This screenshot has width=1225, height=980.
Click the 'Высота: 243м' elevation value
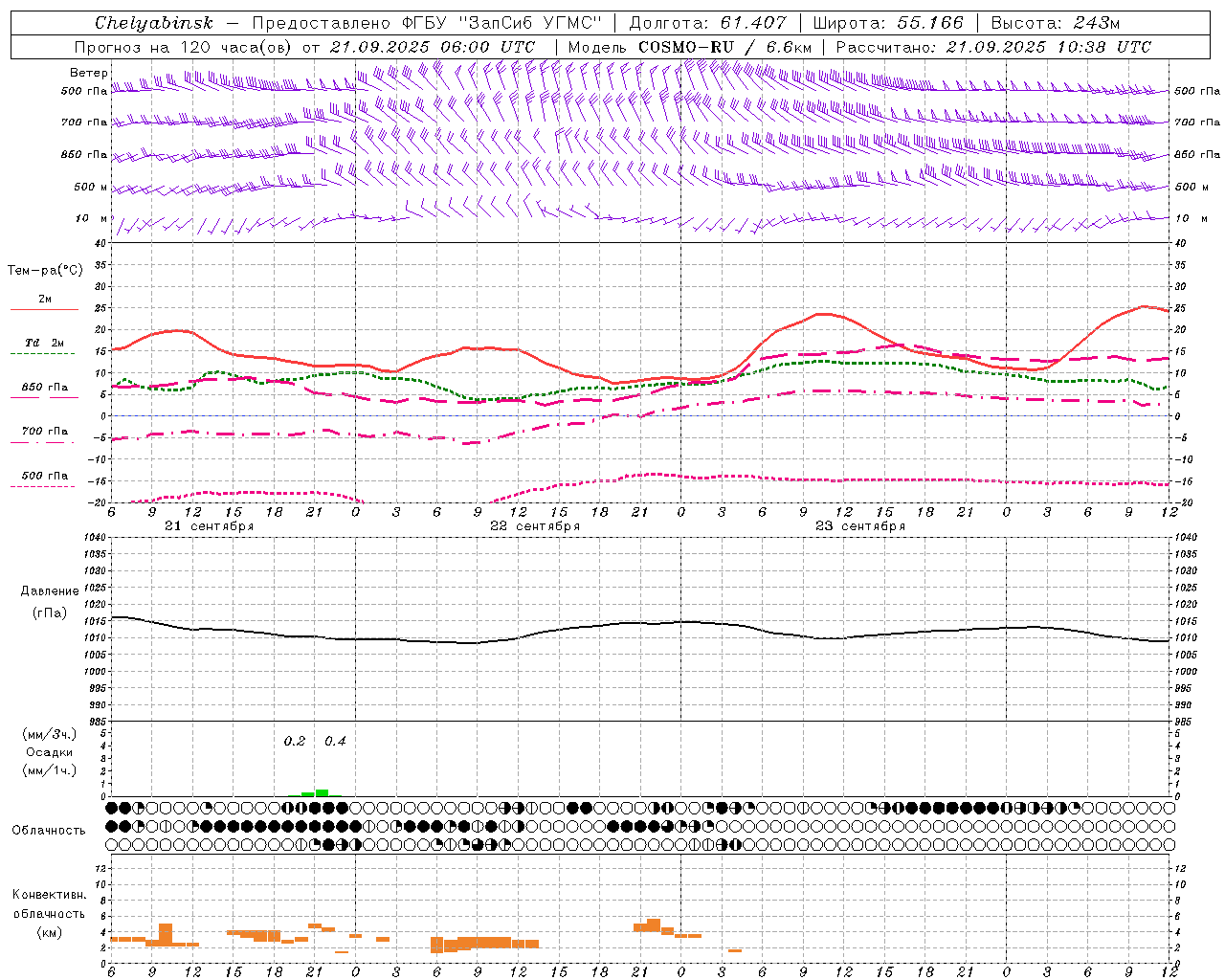tap(1055, 23)
